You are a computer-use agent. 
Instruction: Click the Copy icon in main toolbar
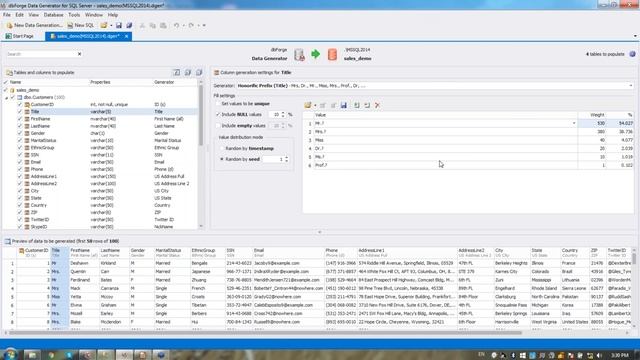pos(153,25)
